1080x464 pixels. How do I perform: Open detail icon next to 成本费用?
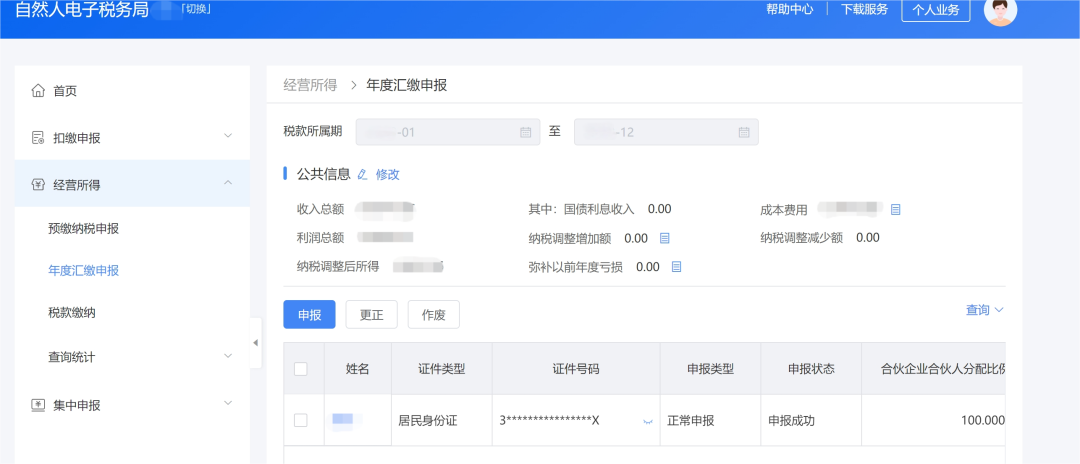tap(896, 210)
